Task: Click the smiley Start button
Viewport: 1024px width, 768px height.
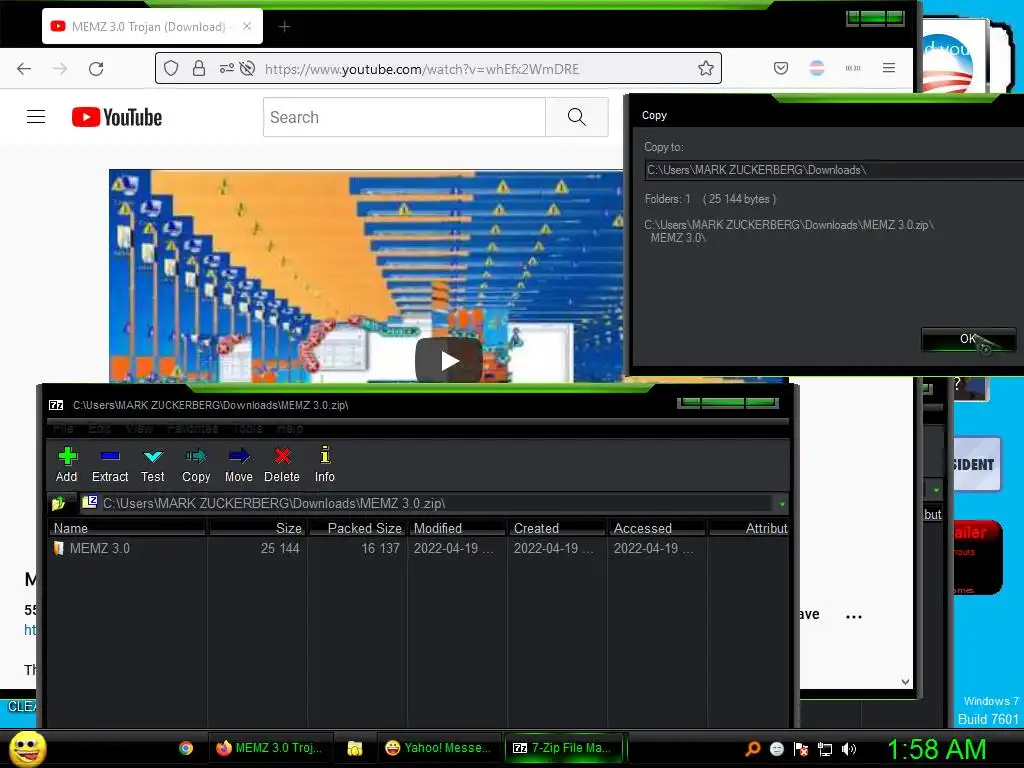Action: [x=27, y=748]
